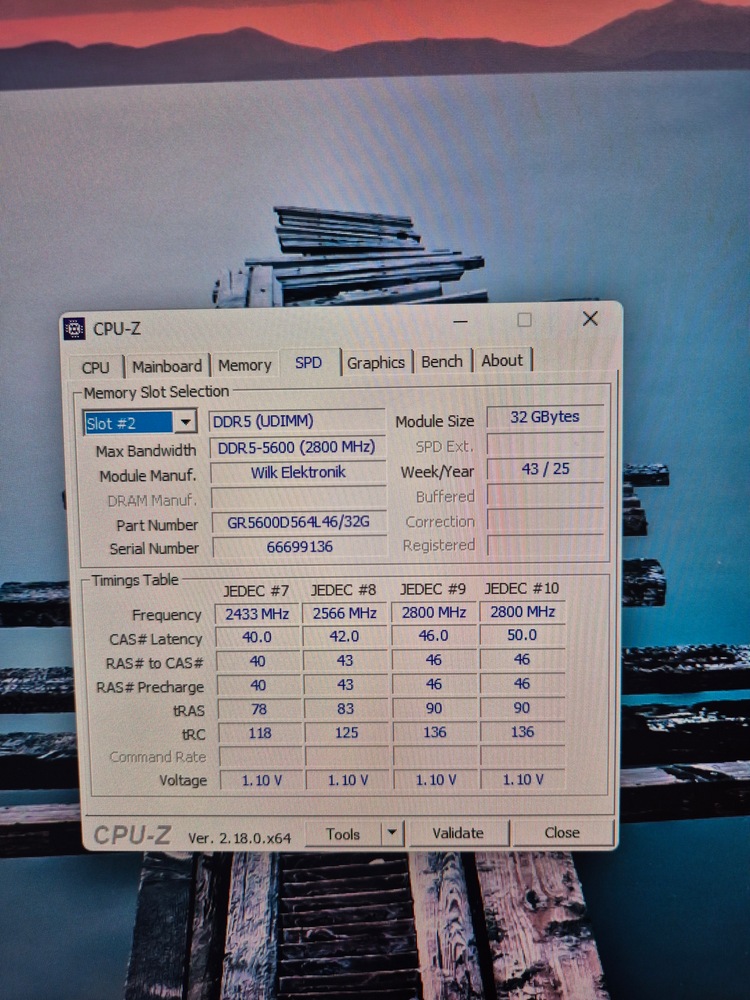Click the Tools button

(x=343, y=833)
